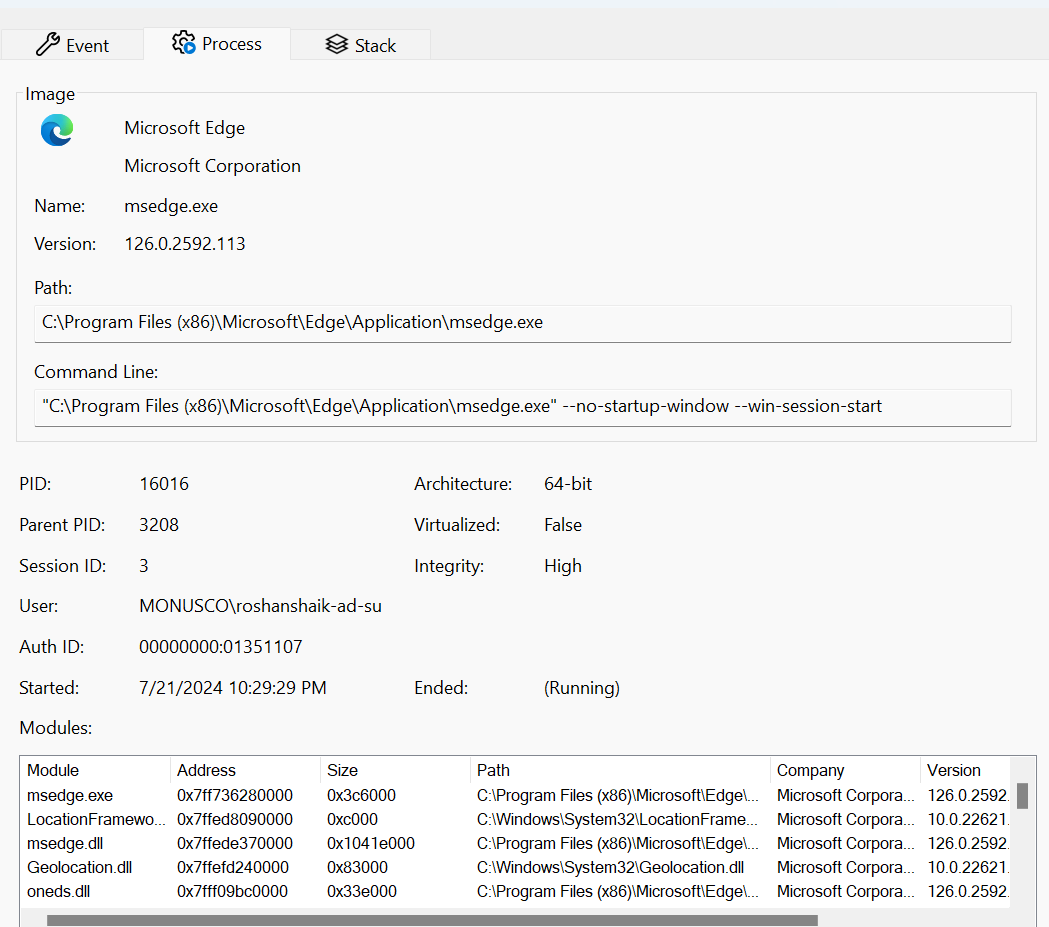The width and height of the screenshot is (1049, 927).
Task: Click the Virtualized value False
Action: 563,525
